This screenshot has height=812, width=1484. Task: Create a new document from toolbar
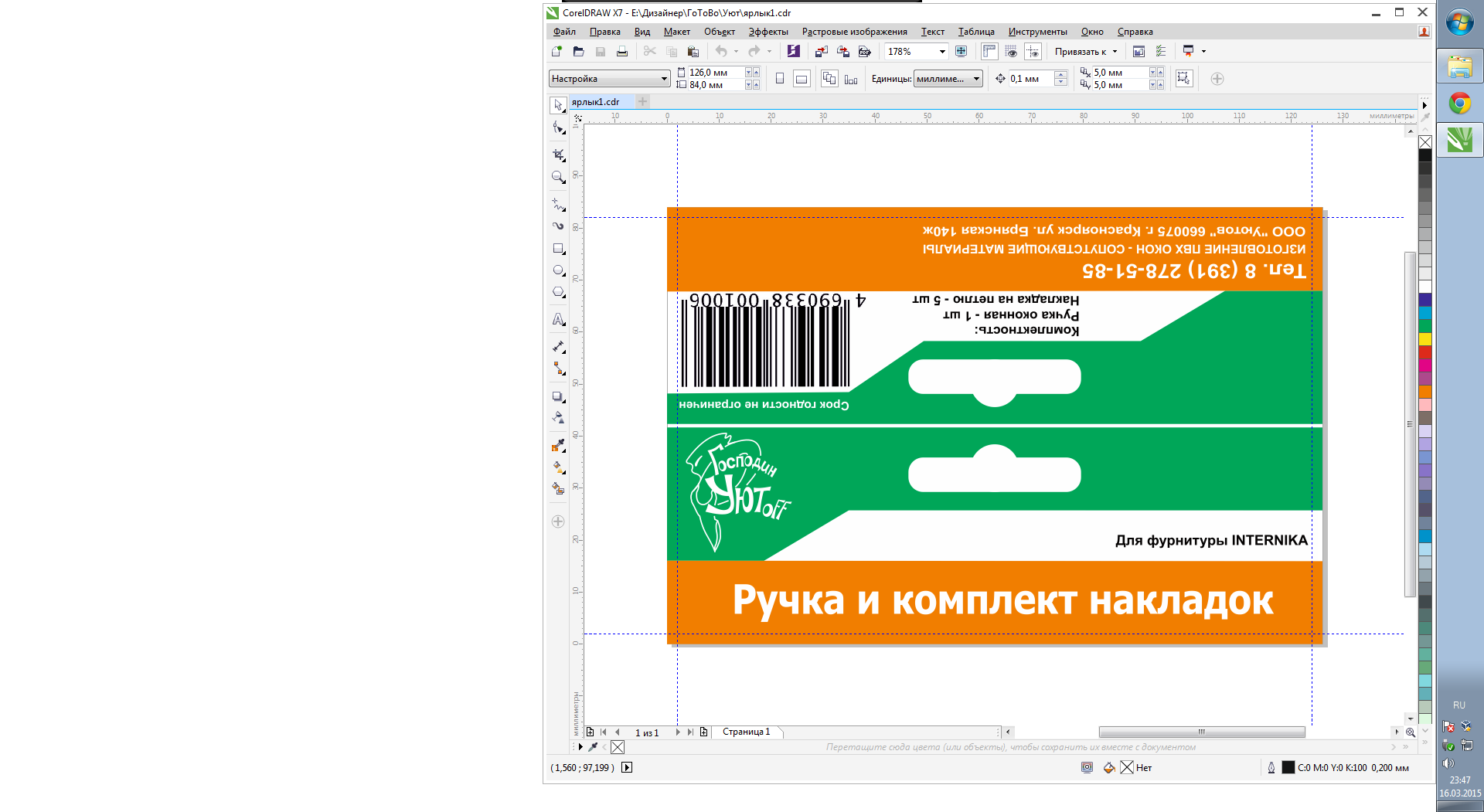[556, 51]
